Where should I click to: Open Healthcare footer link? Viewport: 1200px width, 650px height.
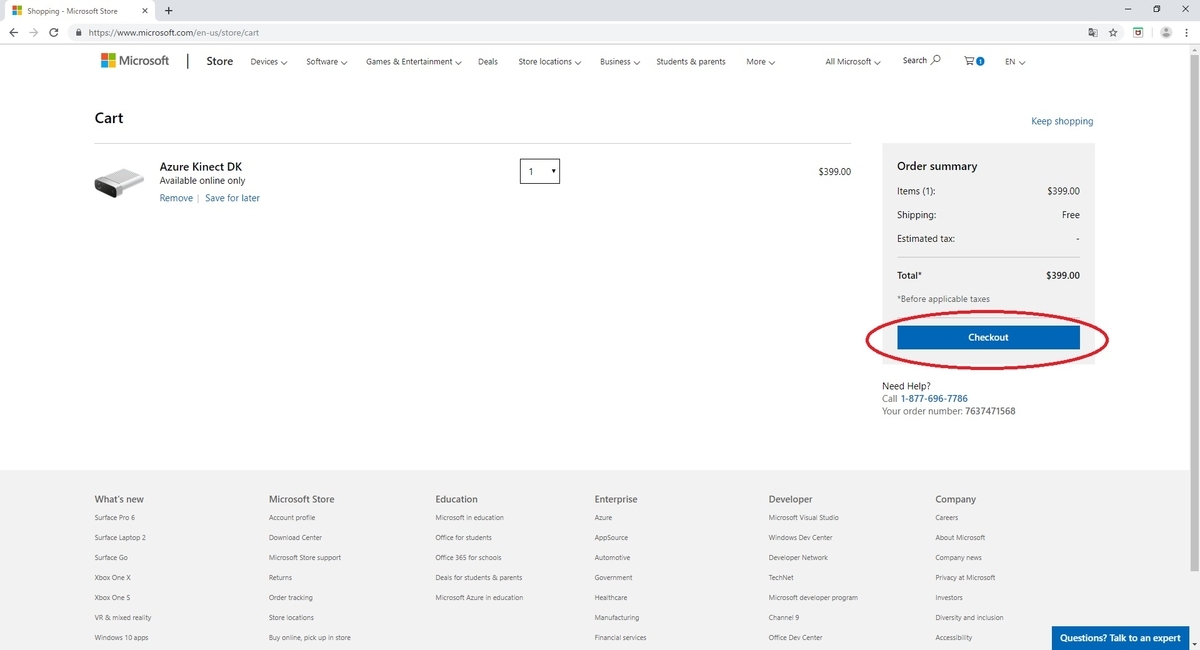click(611, 598)
